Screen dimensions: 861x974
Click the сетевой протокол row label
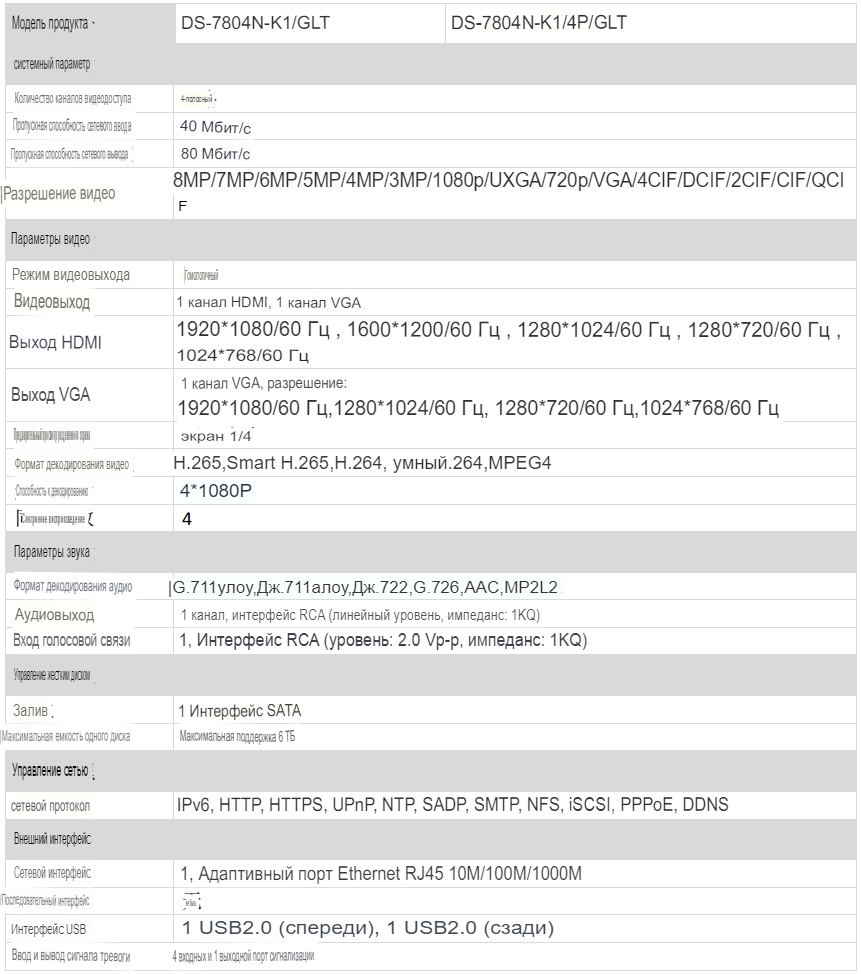51,805
